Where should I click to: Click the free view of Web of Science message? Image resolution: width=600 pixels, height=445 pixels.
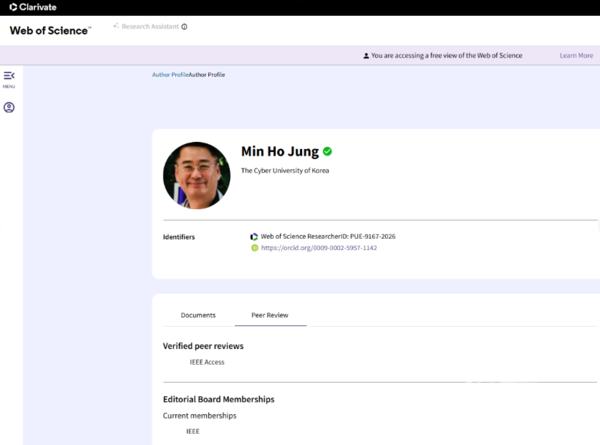[447, 55]
